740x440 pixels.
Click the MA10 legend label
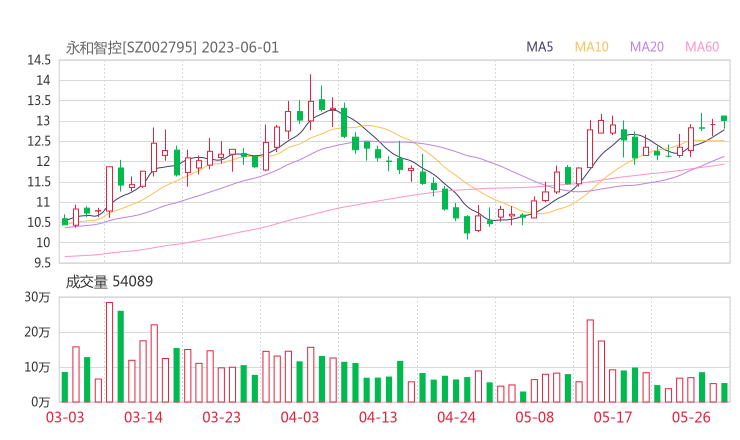(591, 47)
